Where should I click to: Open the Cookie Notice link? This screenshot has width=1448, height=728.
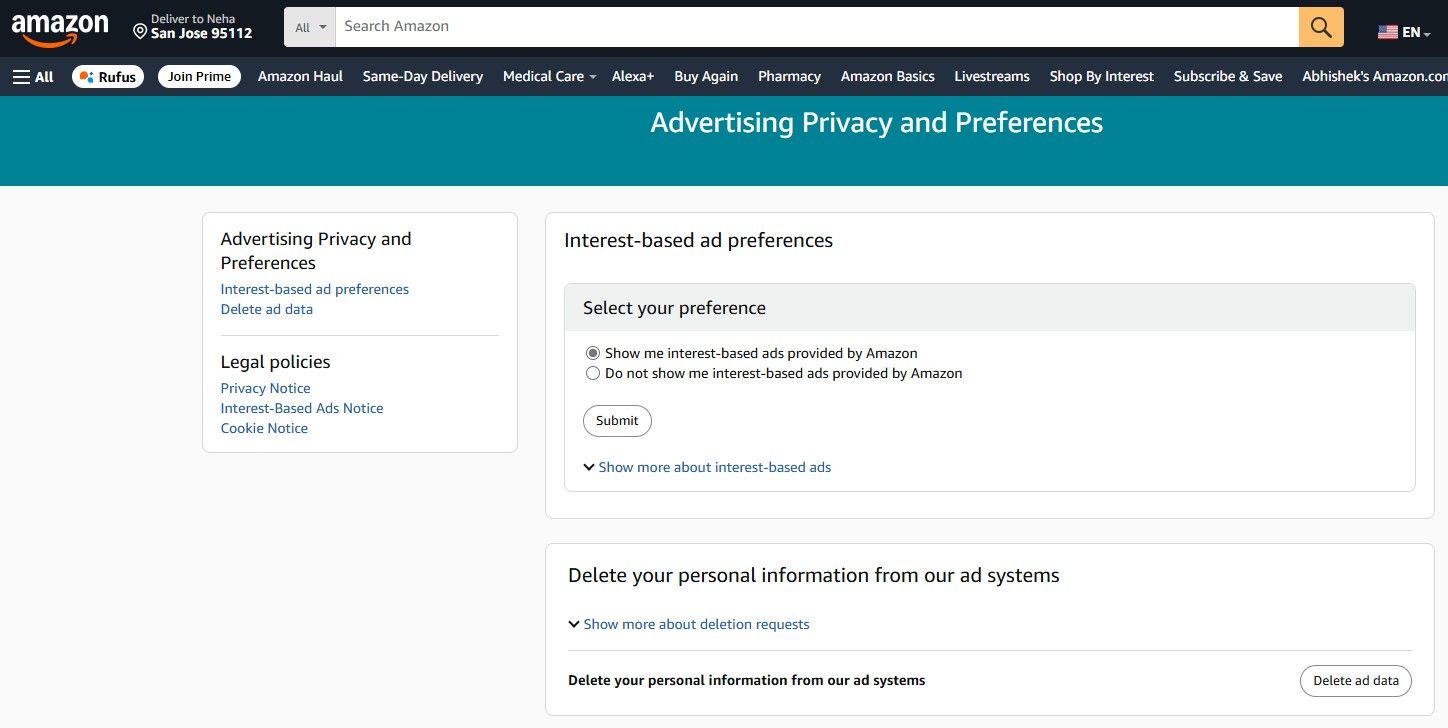[264, 428]
